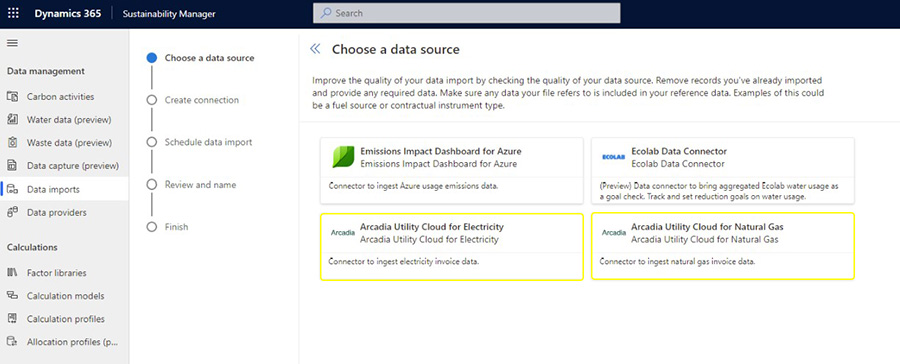Image resolution: width=900 pixels, height=364 pixels.
Task: Click the Factor libraries icon
Action: (13, 273)
